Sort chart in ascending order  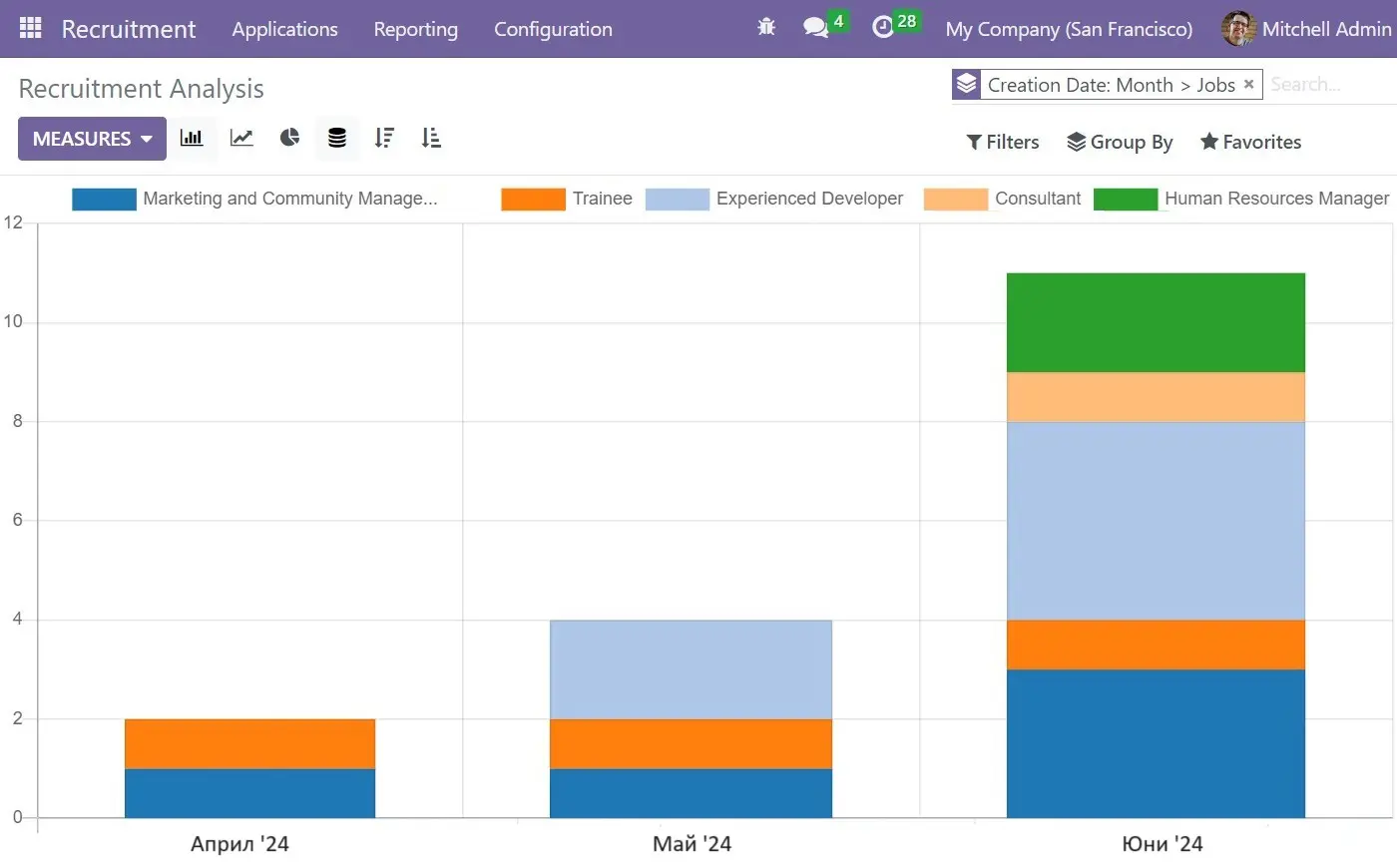click(431, 138)
